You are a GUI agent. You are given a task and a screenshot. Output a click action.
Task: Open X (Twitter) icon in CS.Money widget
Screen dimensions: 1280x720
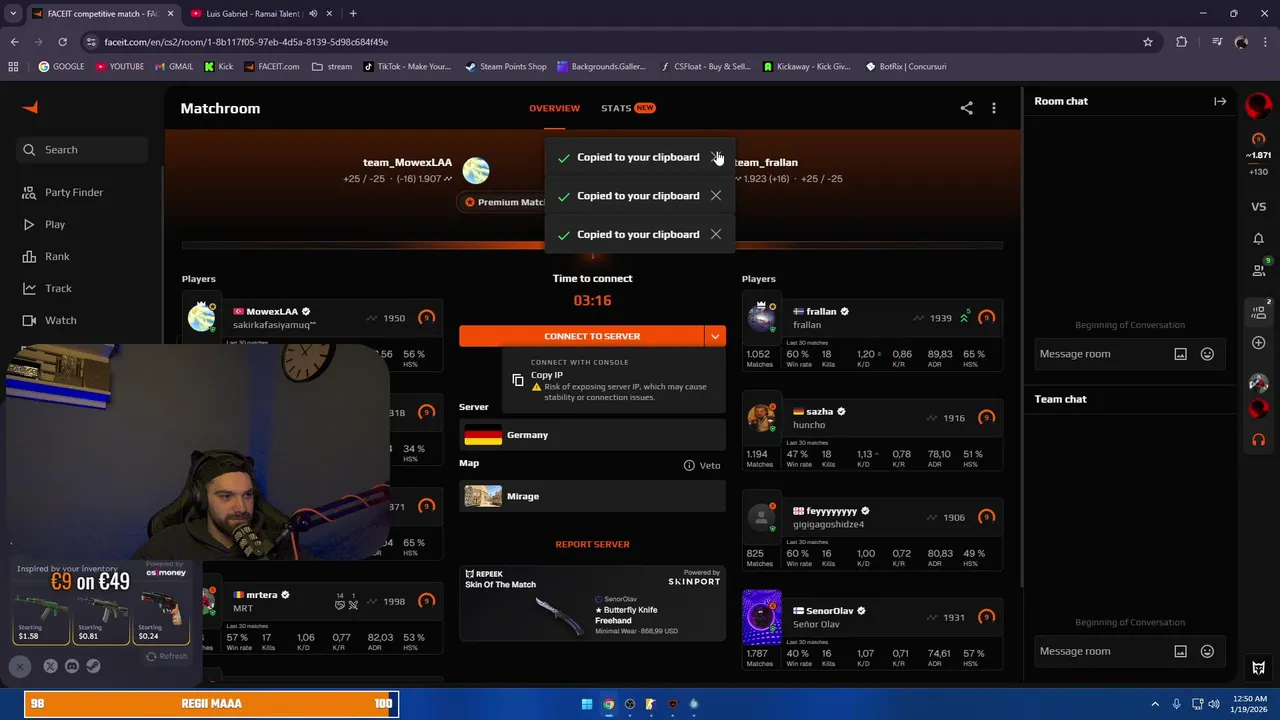tap(50, 666)
